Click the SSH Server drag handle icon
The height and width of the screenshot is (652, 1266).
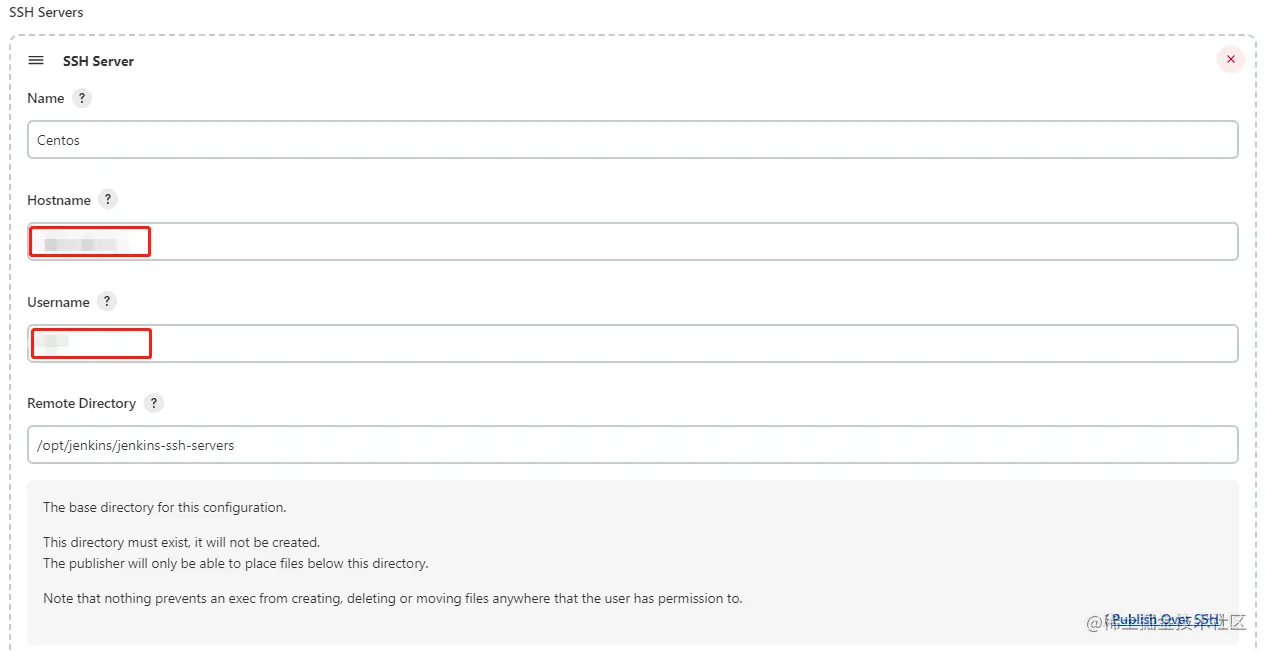pyautogui.click(x=36, y=60)
